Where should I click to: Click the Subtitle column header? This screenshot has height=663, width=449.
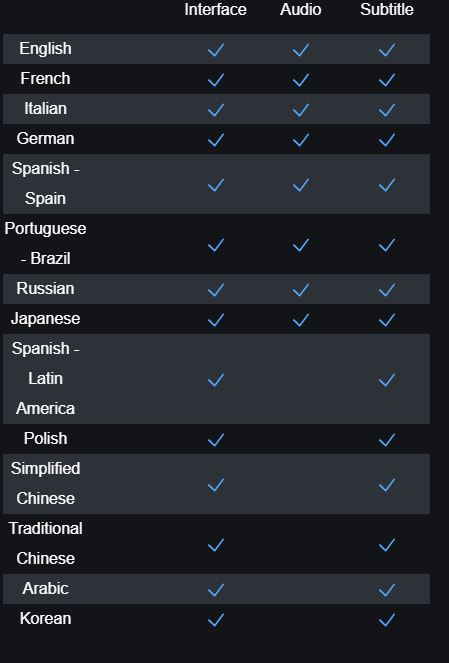(x=387, y=9)
